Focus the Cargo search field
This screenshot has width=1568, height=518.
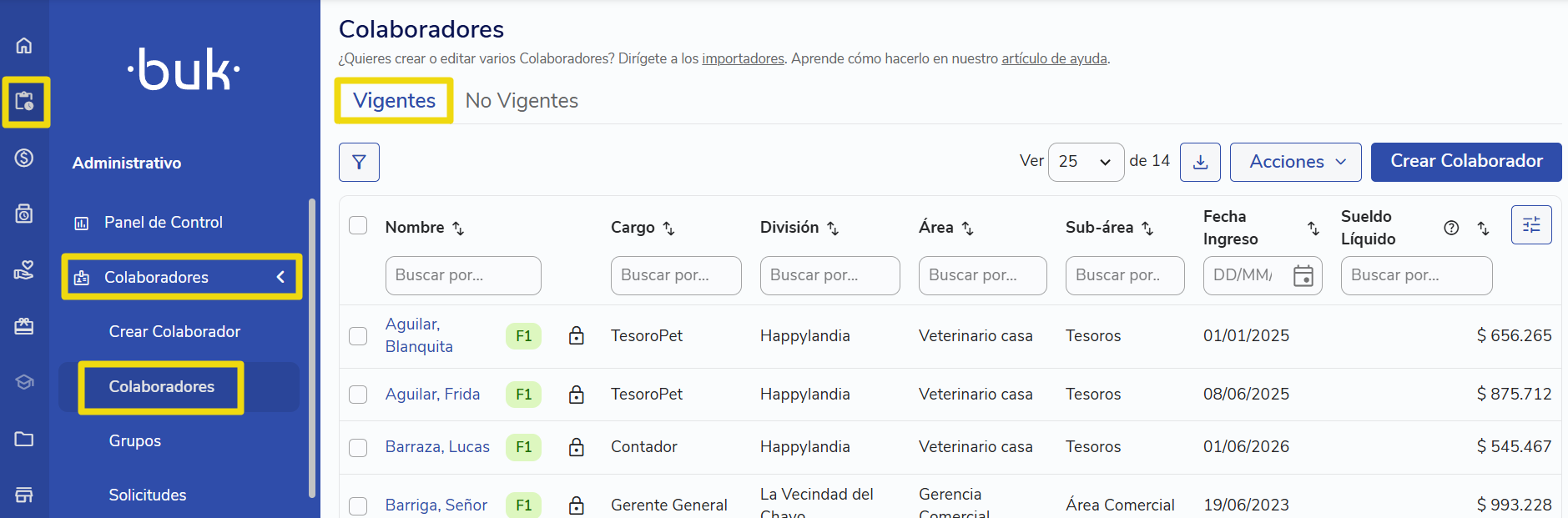[x=676, y=275]
